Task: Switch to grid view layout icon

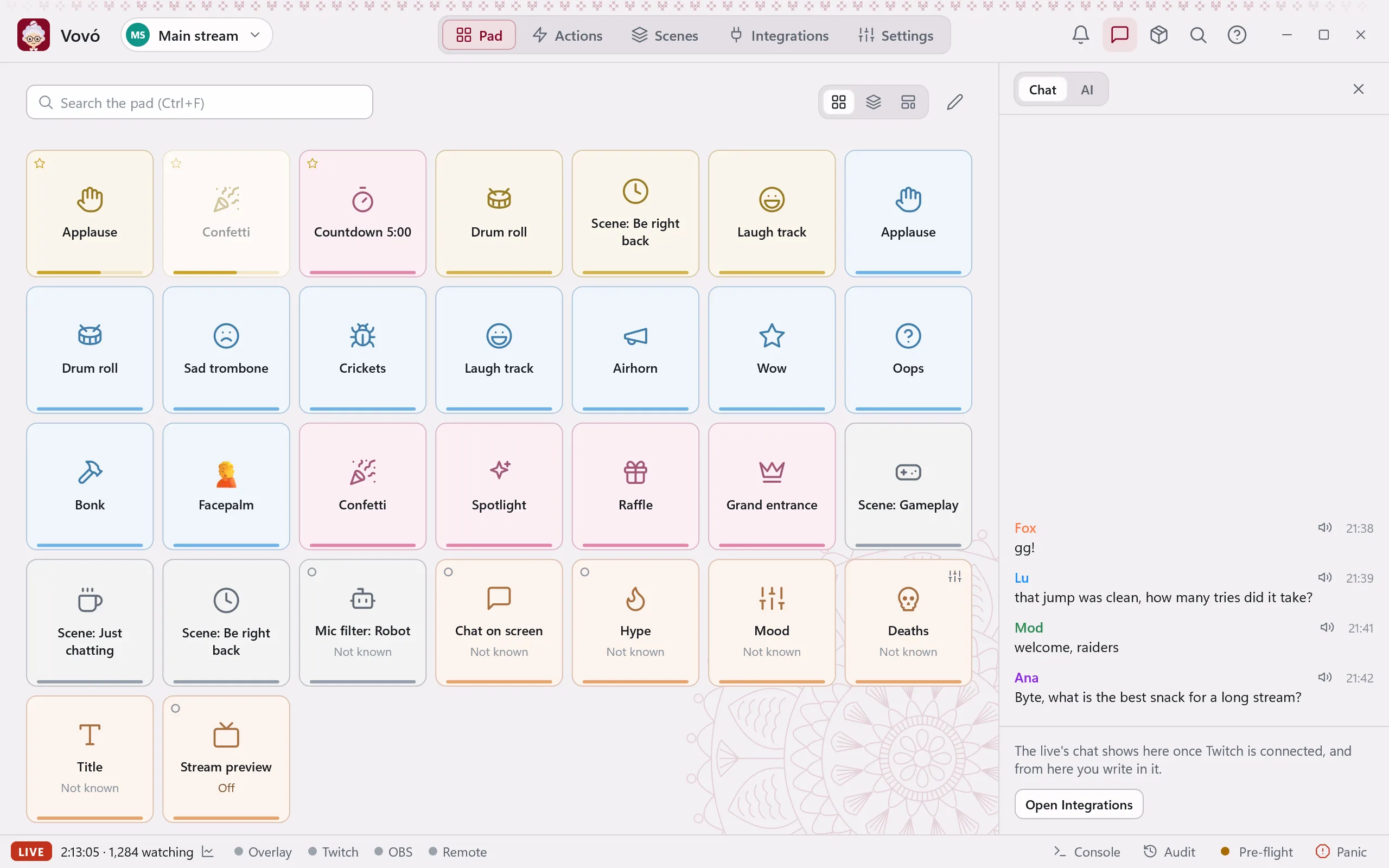Action: pyautogui.click(x=839, y=102)
